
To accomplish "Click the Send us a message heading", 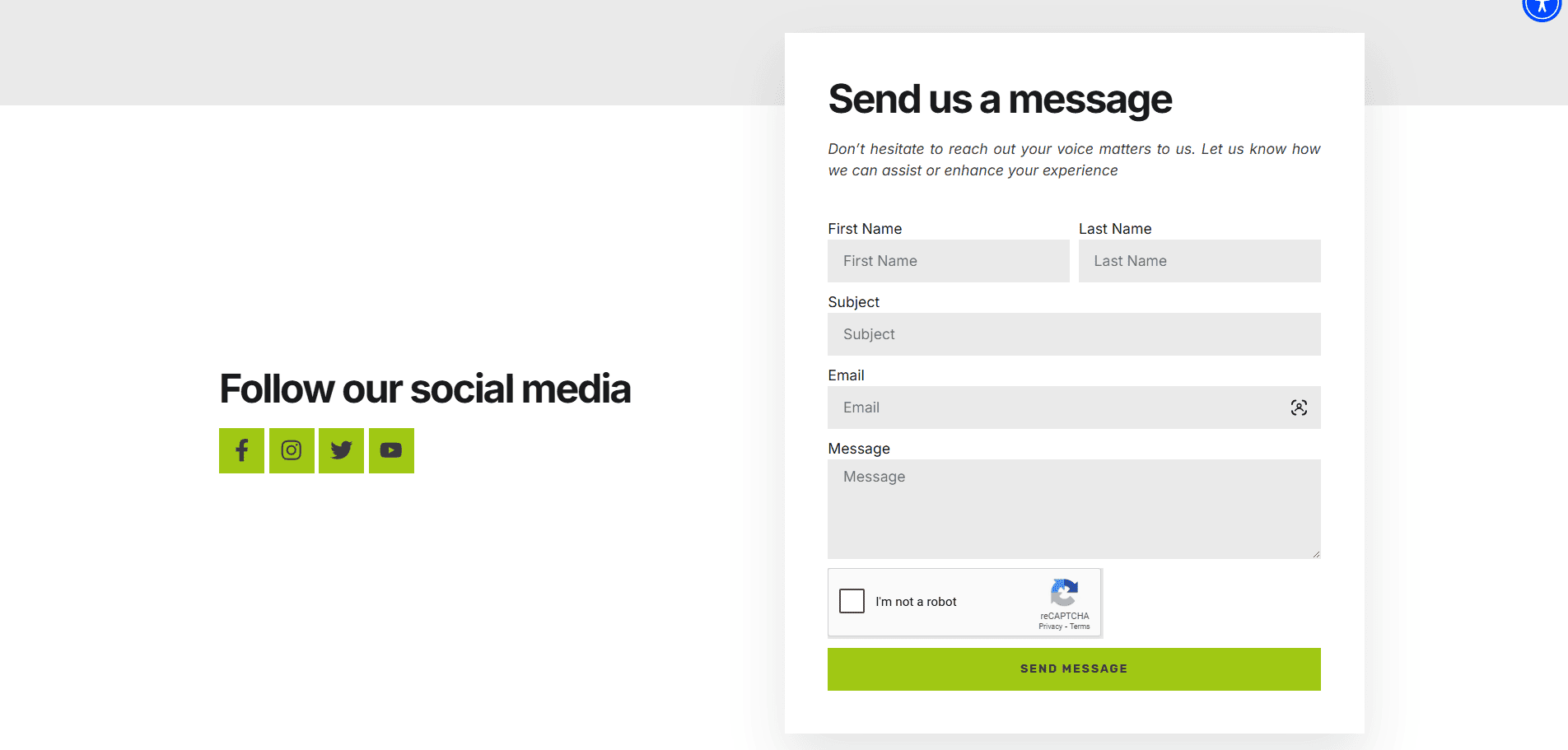I will [1000, 100].
